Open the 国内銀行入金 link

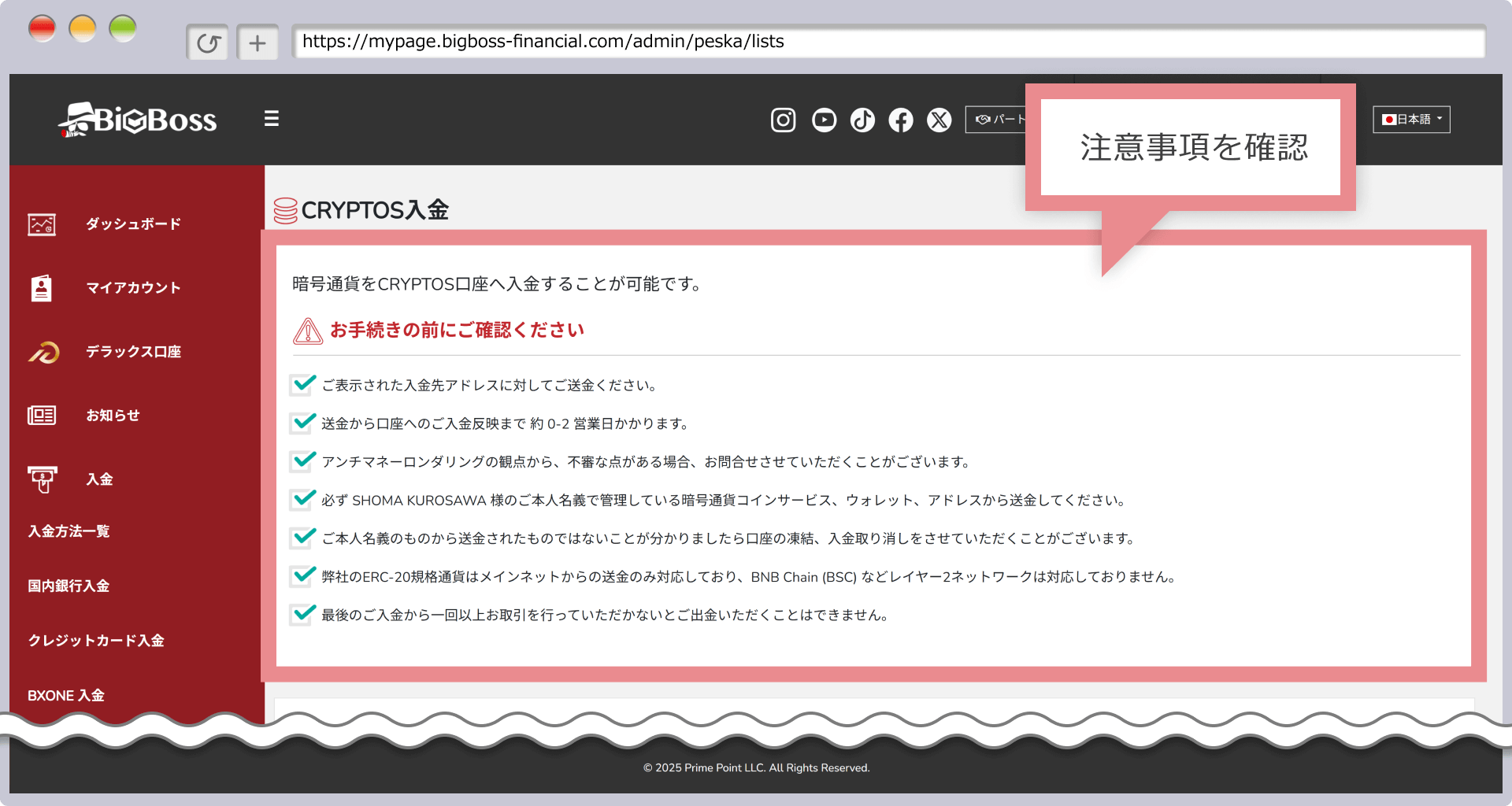[69, 586]
